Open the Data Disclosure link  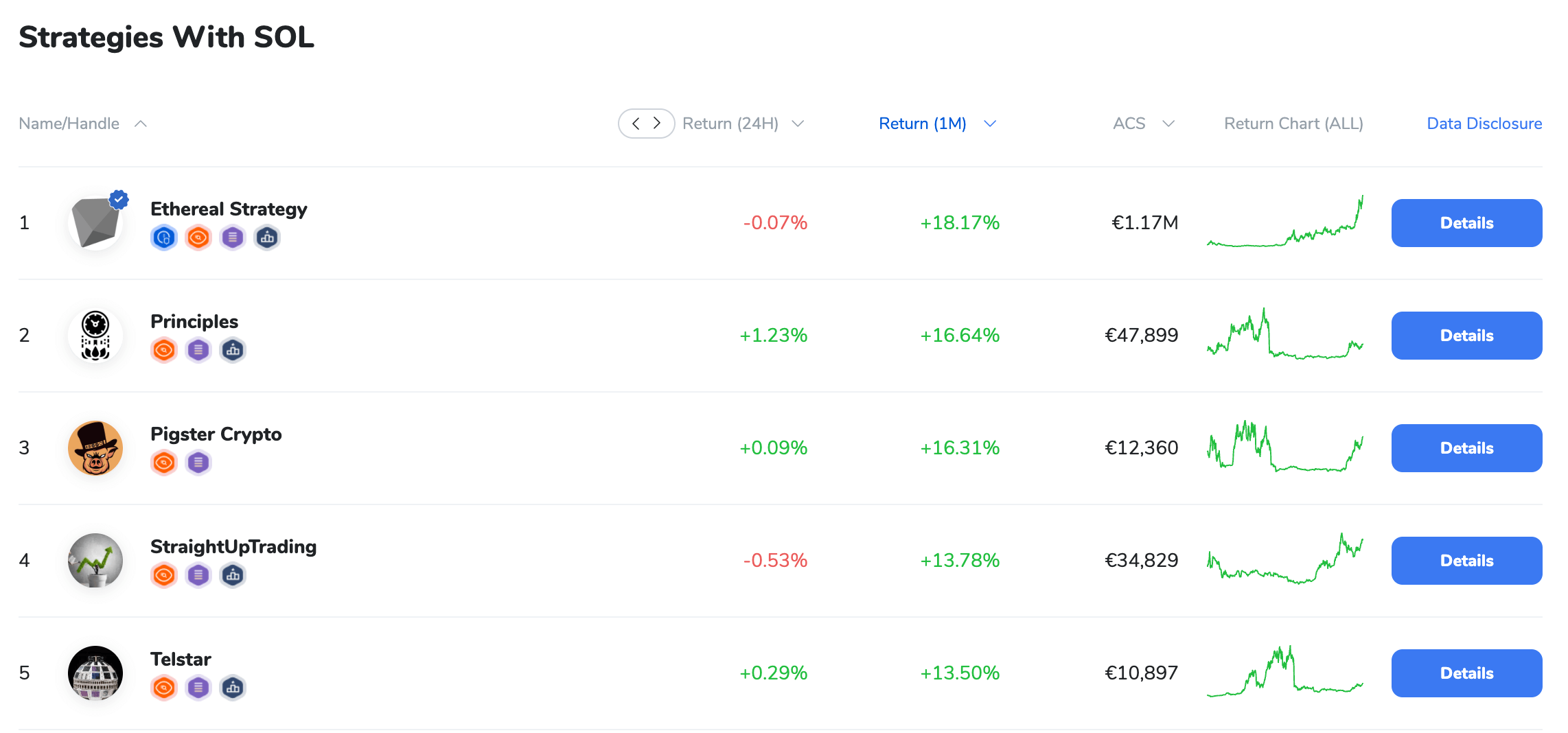point(1484,124)
